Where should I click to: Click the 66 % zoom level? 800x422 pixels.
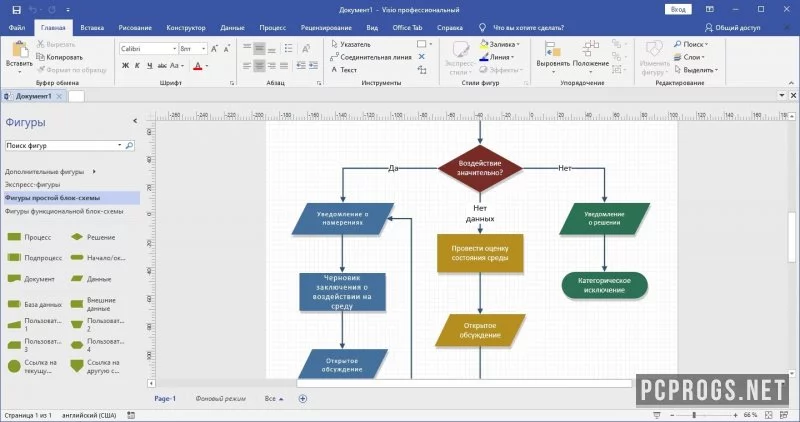coord(751,415)
